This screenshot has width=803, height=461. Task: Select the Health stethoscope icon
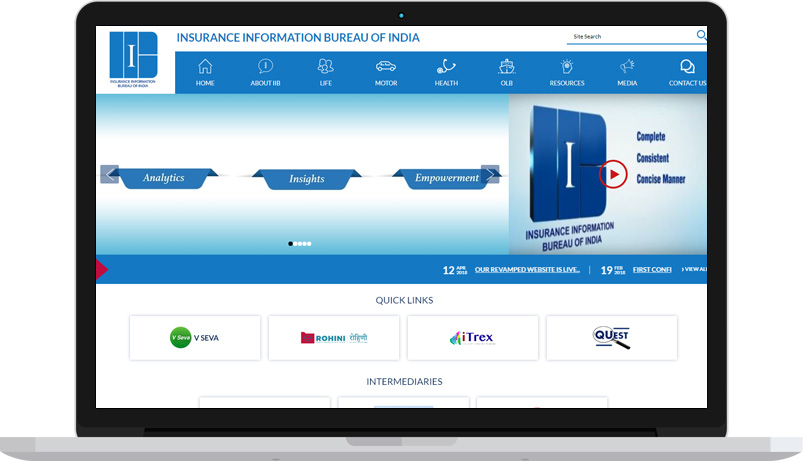pyautogui.click(x=446, y=66)
